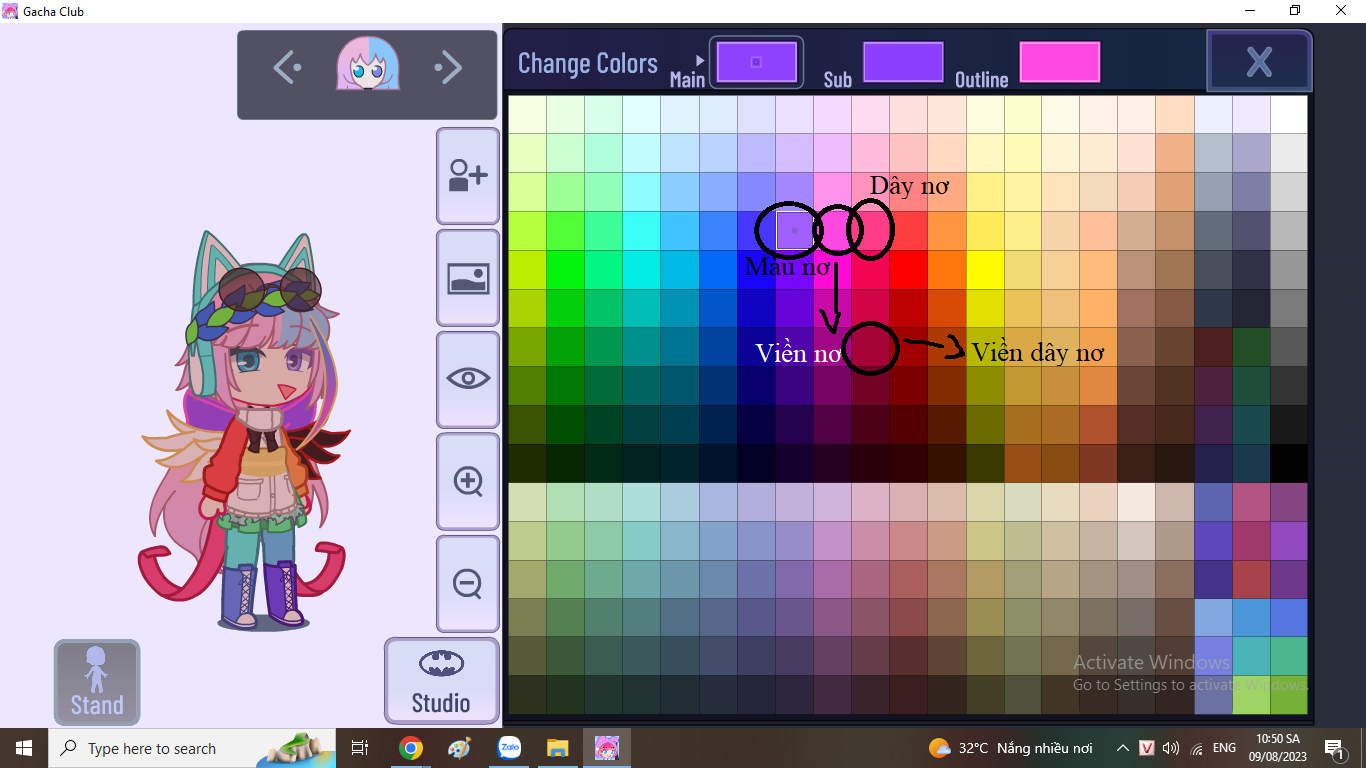Pick the pure white swatch
1366x768 pixels.
click(1289, 114)
